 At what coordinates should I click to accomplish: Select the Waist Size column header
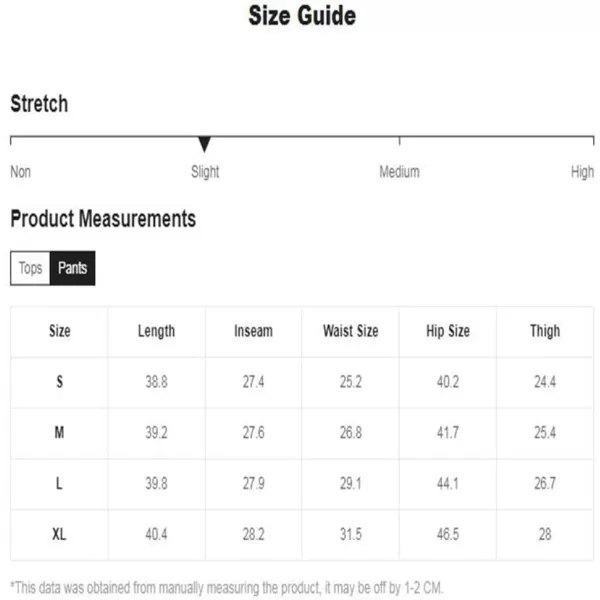pyautogui.click(x=351, y=331)
